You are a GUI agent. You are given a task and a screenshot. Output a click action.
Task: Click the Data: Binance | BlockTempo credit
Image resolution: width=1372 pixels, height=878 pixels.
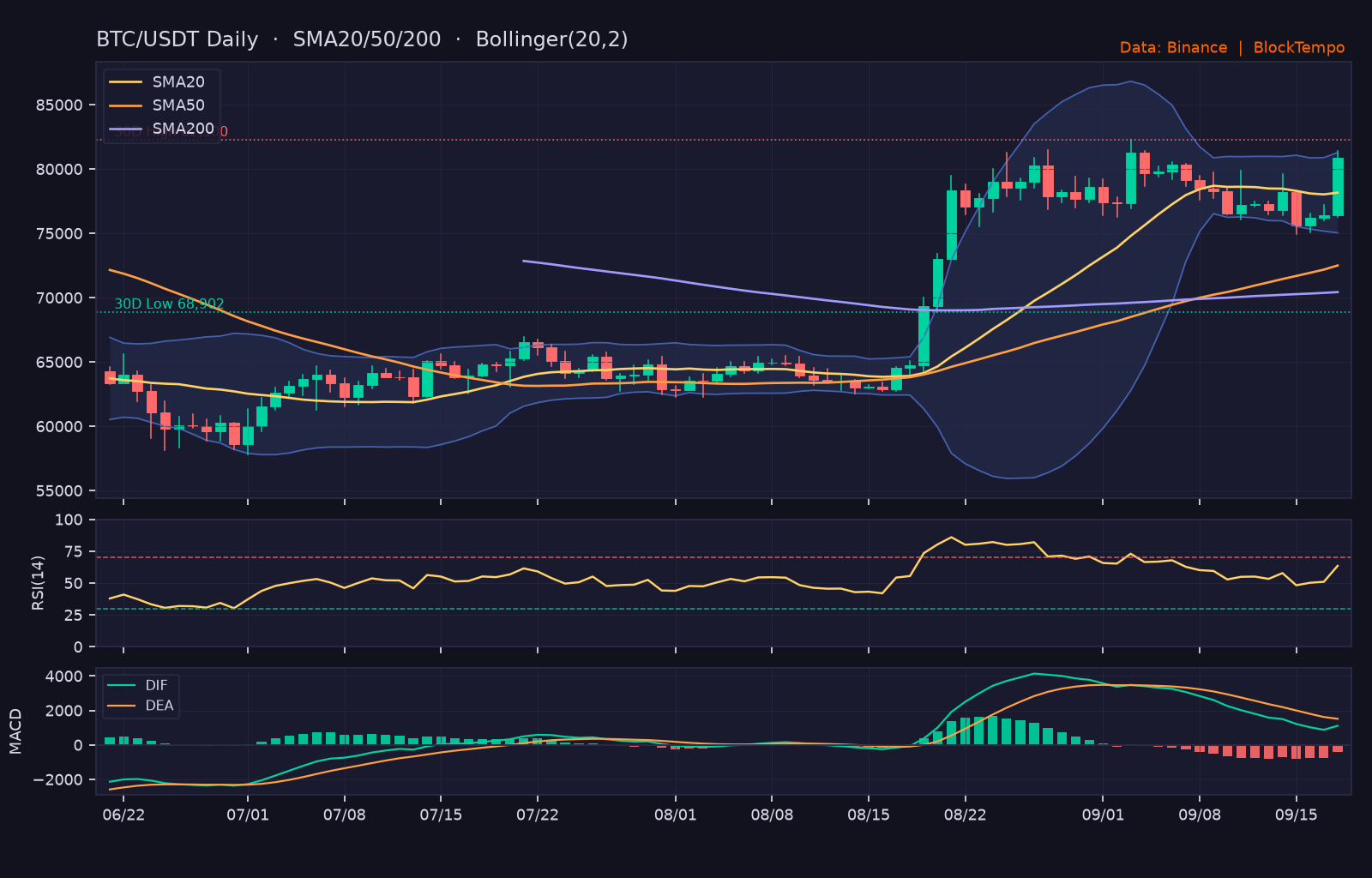point(1232,48)
